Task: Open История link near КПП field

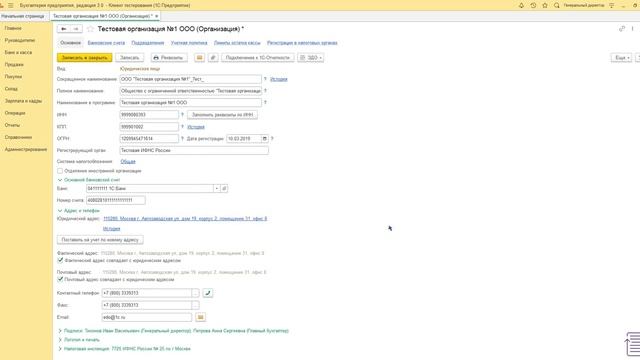Action: pos(196,127)
